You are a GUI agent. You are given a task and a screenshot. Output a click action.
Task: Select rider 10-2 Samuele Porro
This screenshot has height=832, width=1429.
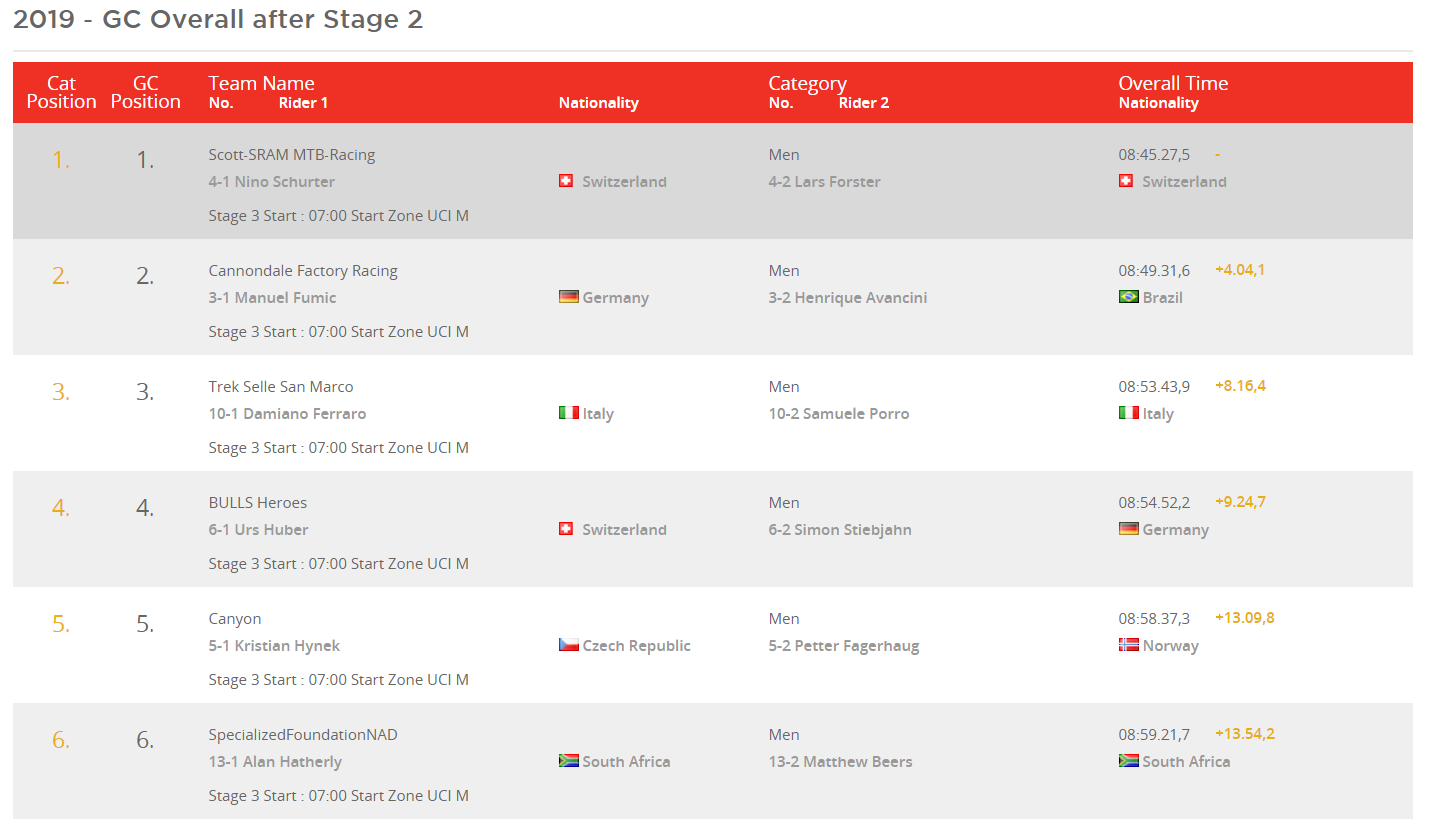839,413
